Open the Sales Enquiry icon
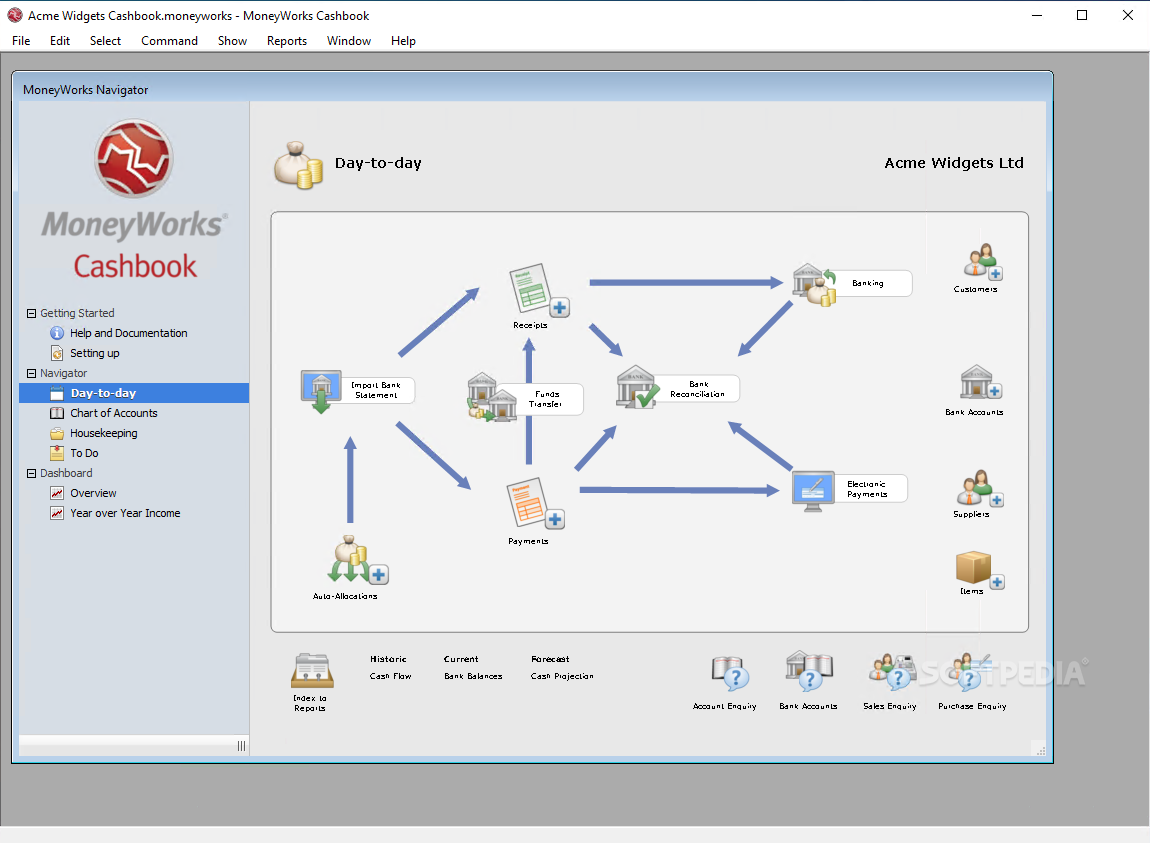1150x843 pixels. coord(892,672)
